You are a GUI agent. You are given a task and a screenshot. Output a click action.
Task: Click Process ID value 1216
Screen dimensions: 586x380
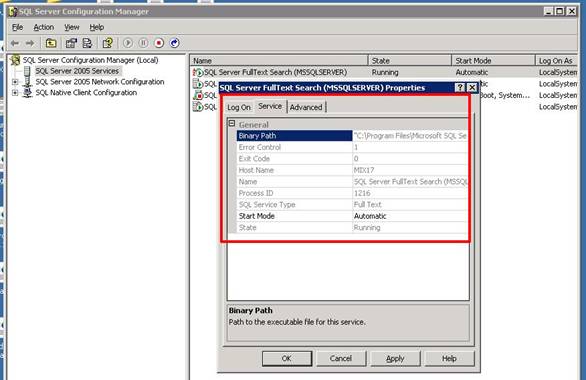click(362, 193)
